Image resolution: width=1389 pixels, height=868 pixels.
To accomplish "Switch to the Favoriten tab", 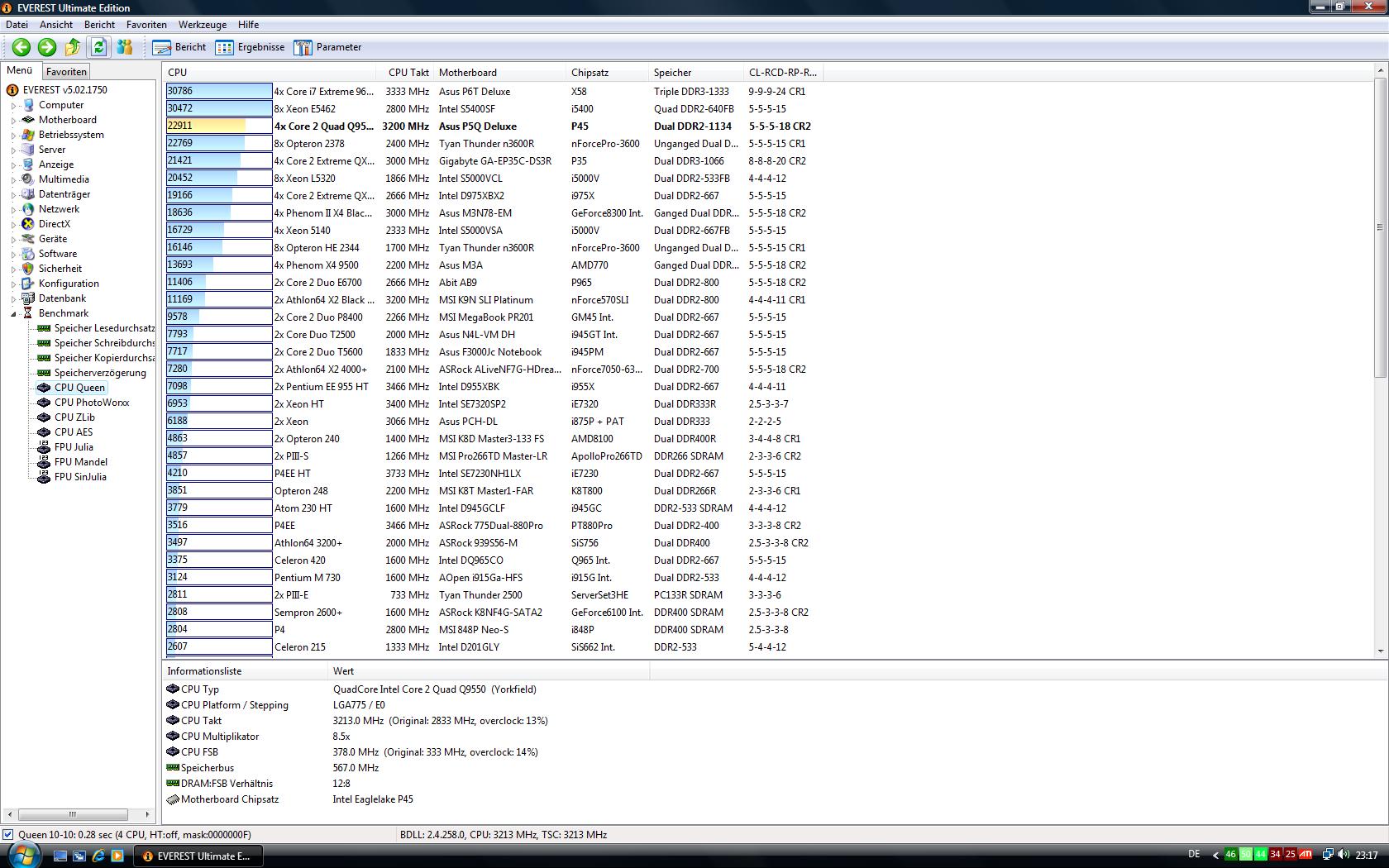I will click(x=66, y=72).
